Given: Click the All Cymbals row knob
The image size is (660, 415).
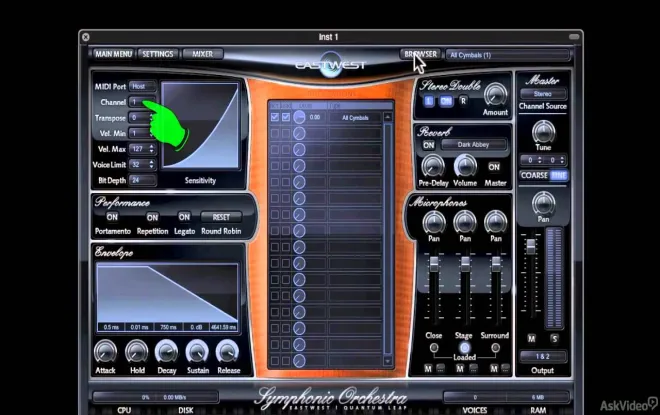Looking at the screenshot, I should tap(299, 117).
